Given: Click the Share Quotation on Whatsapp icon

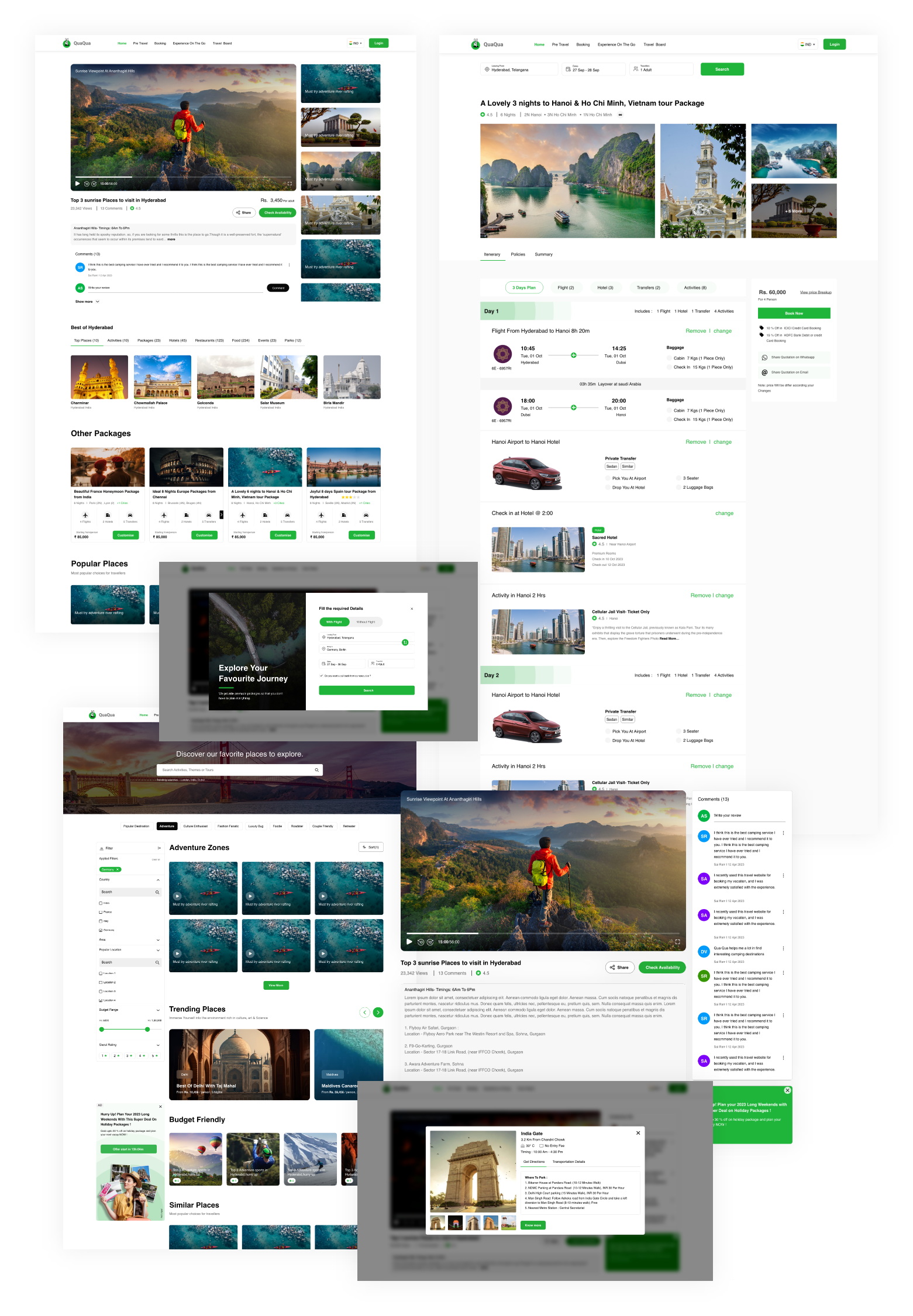Looking at the screenshot, I should tap(764, 357).
